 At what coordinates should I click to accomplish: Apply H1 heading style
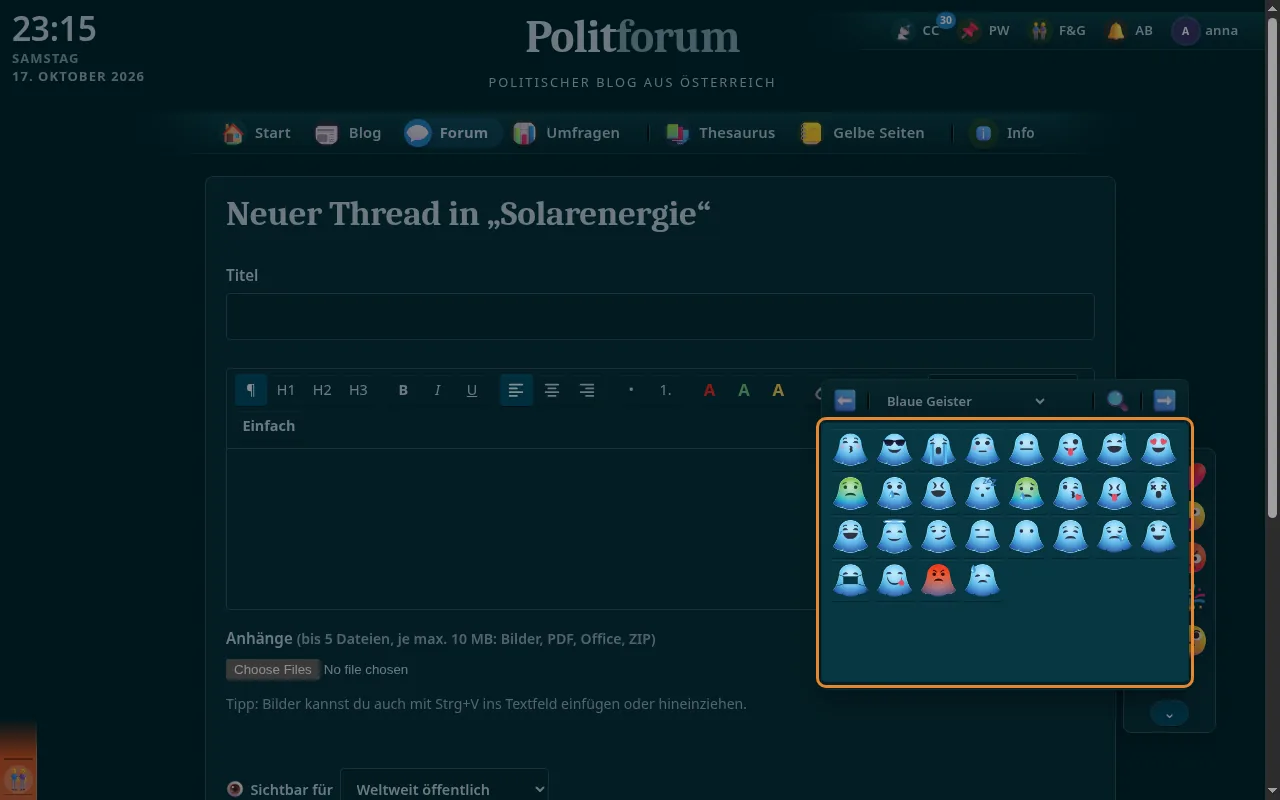click(x=286, y=390)
